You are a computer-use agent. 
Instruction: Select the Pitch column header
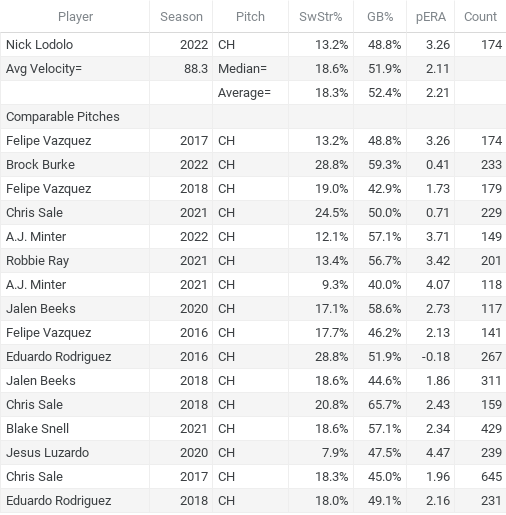250,17
